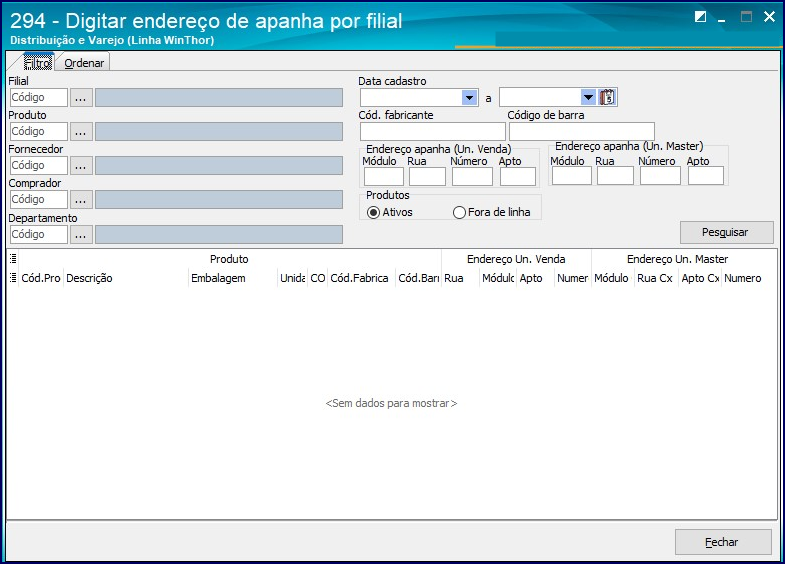
Task: Click Apto field under Endereço apanha Un. Master
Action: click(706, 176)
